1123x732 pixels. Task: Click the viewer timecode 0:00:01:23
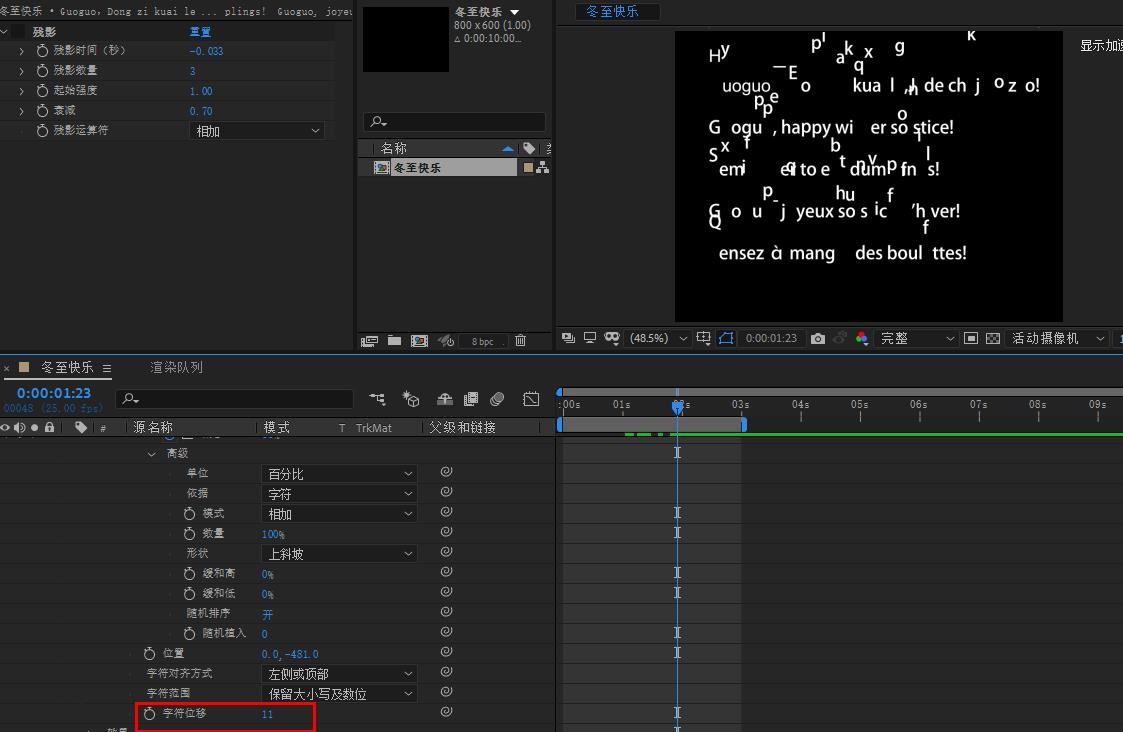[771, 338]
